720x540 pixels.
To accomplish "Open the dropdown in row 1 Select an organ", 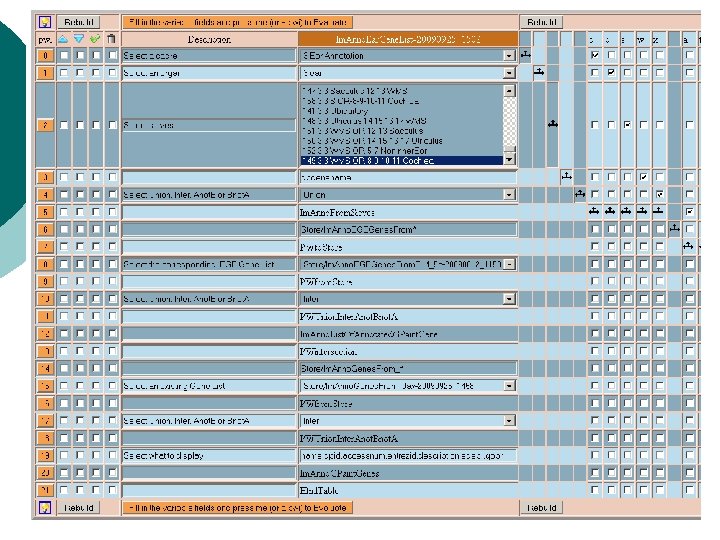I will click(x=509, y=73).
